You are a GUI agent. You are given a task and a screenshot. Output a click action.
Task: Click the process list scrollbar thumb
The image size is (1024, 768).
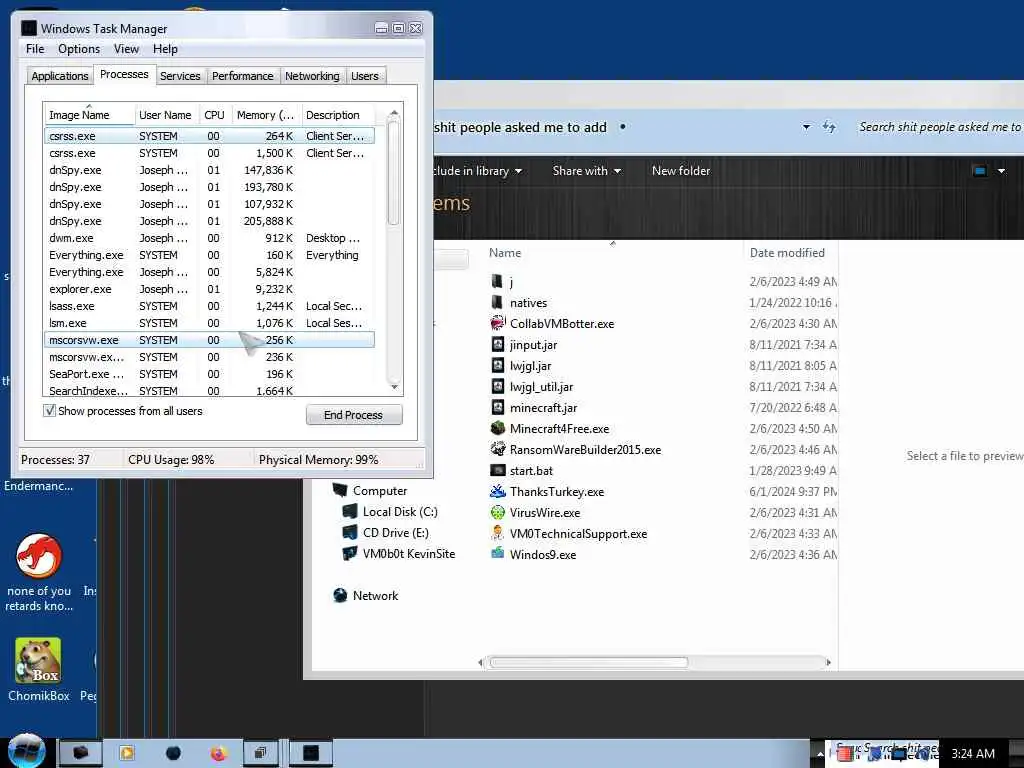tap(393, 172)
